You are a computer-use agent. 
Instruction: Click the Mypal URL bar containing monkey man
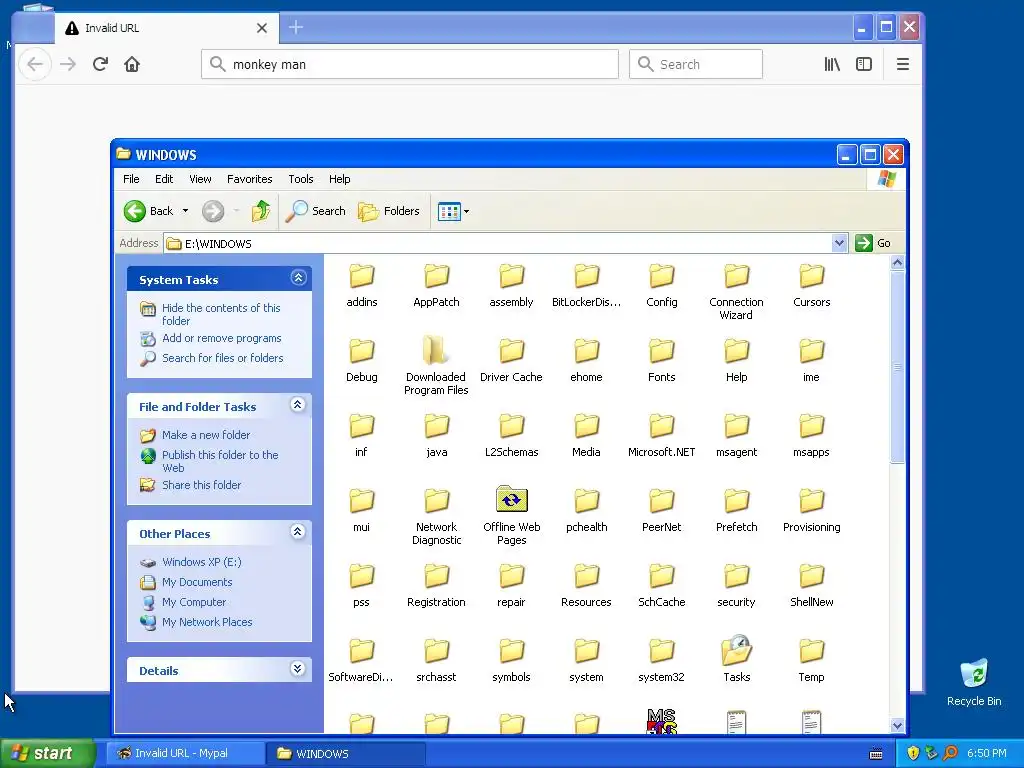[410, 64]
